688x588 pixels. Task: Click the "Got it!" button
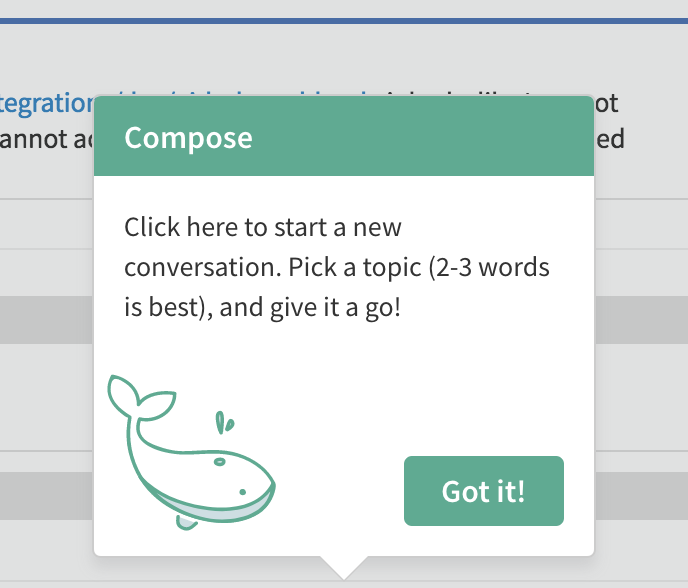484,491
